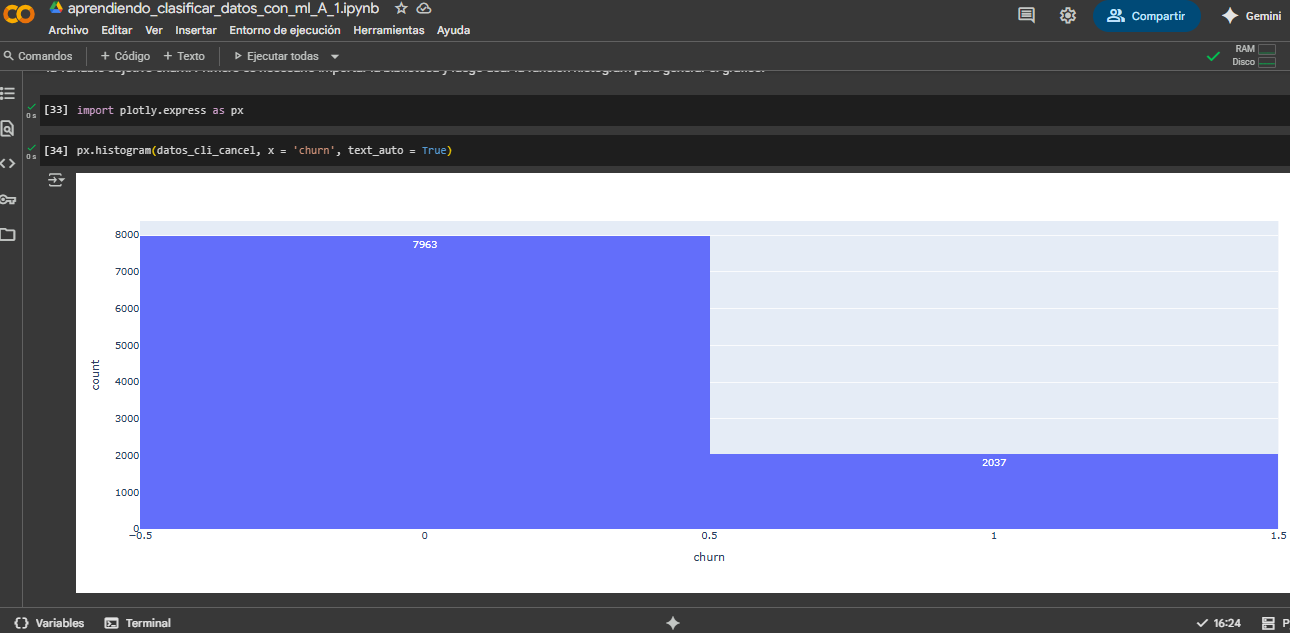Click Ejecutar todas to run all cells
This screenshot has width=1290, height=633.
point(276,56)
